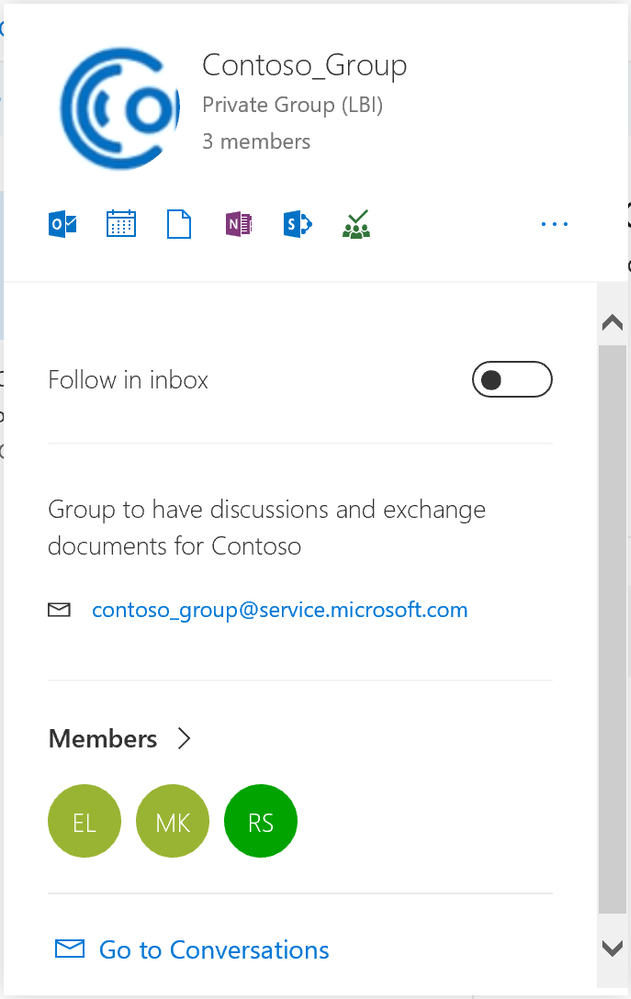631x999 pixels.
Task: Click the Go to Conversations envelope icon
Action: tap(69, 948)
